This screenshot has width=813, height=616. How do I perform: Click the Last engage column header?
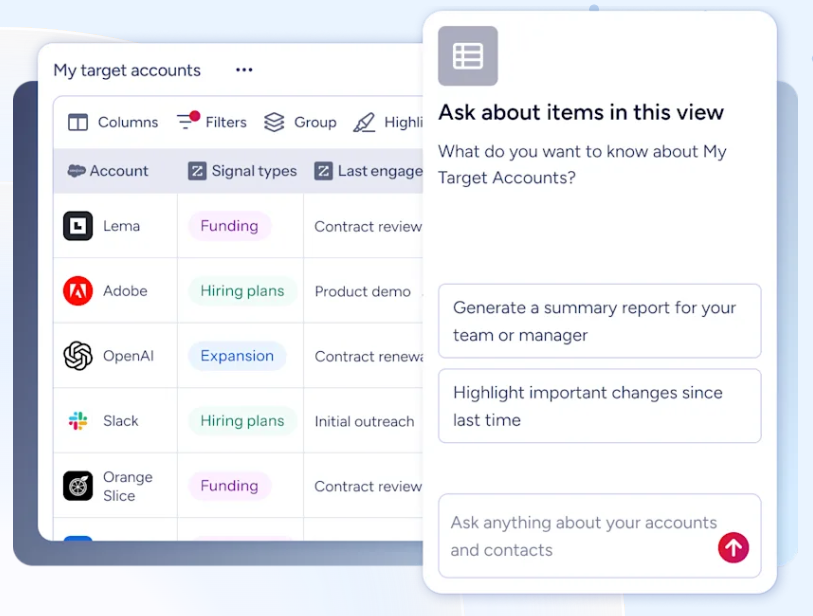369,171
